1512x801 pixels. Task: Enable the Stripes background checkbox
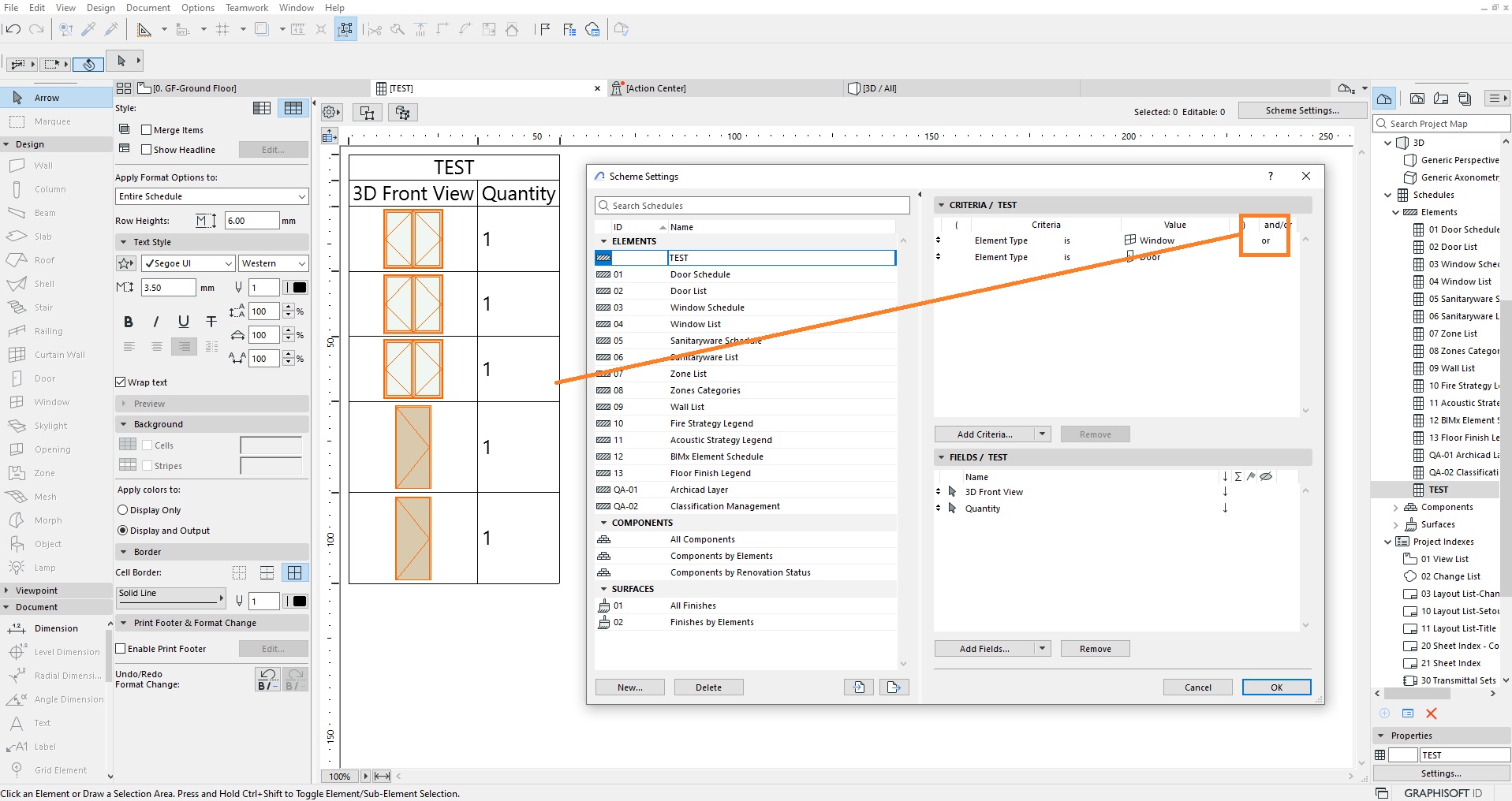point(147,466)
